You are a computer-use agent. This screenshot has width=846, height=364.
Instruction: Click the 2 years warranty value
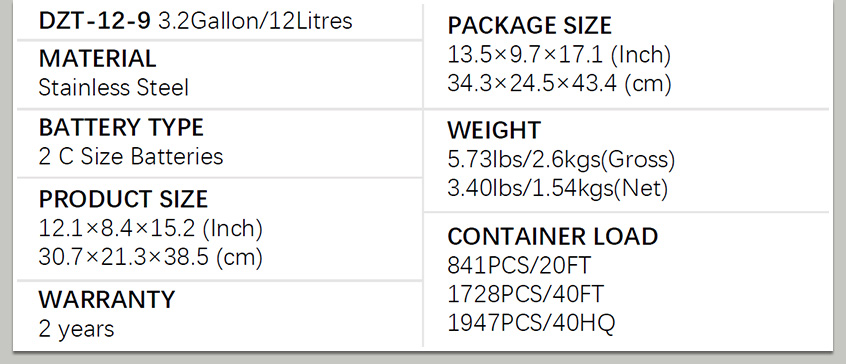(x=76, y=329)
